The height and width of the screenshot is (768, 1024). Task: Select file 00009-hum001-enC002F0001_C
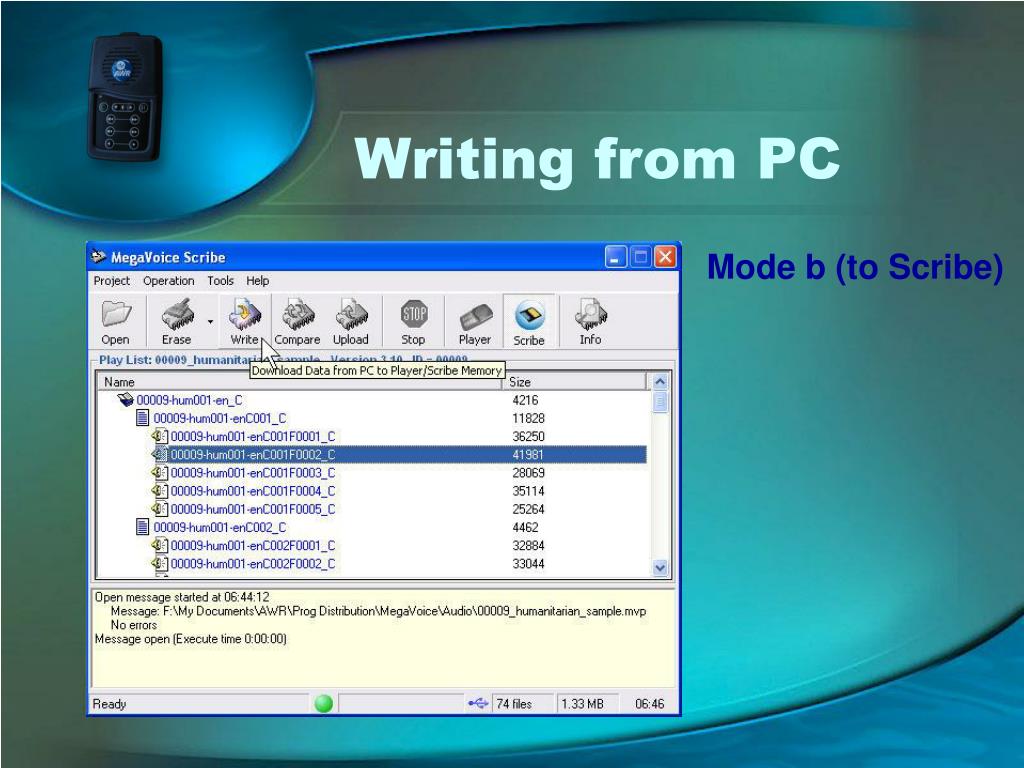click(x=253, y=546)
